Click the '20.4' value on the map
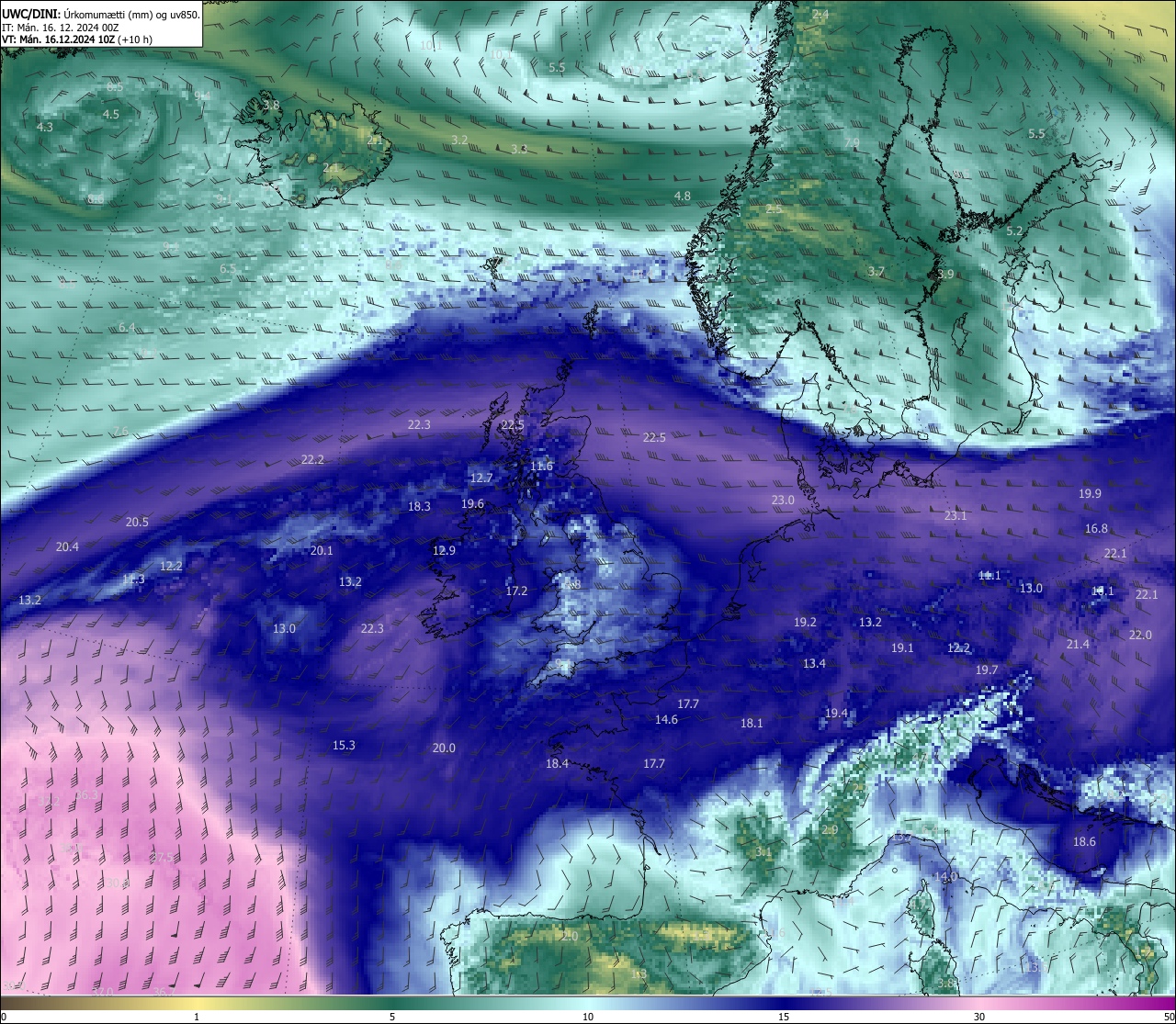Screen dimensions: 1176x1024 (67, 546)
